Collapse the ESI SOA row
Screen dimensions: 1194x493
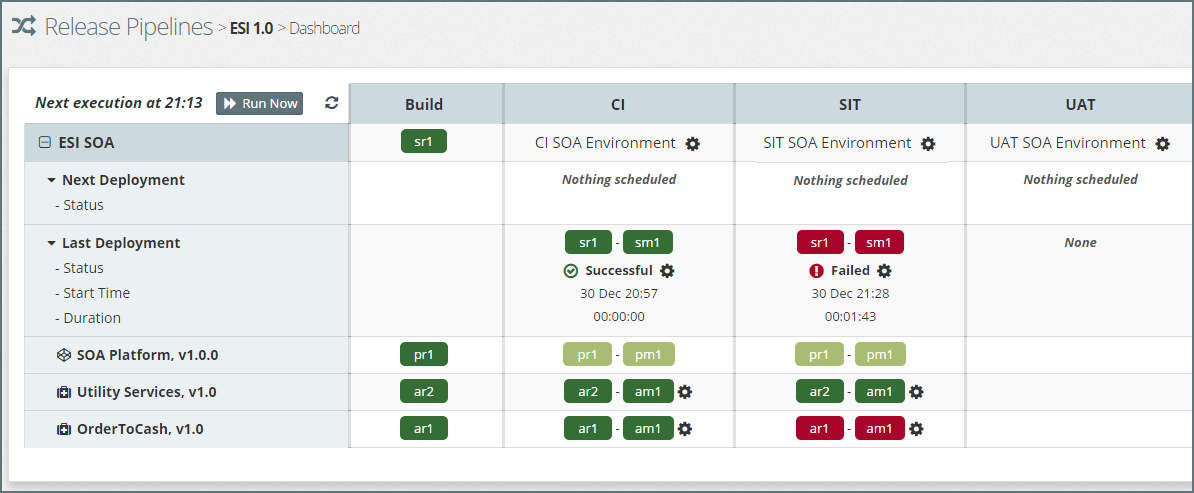point(44,143)
